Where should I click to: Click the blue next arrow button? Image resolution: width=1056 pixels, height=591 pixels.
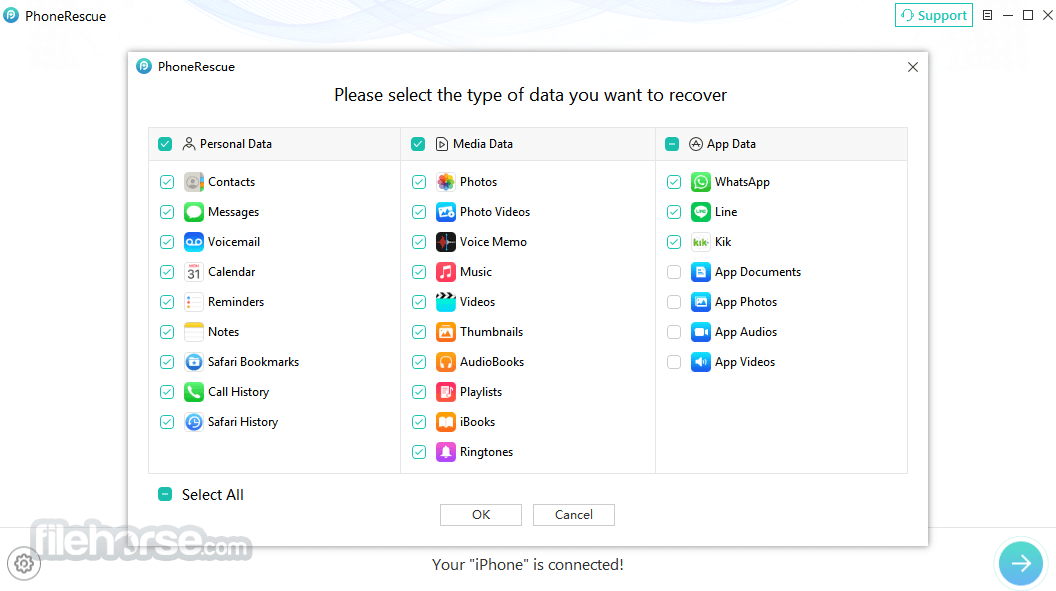coord(1021,563)
